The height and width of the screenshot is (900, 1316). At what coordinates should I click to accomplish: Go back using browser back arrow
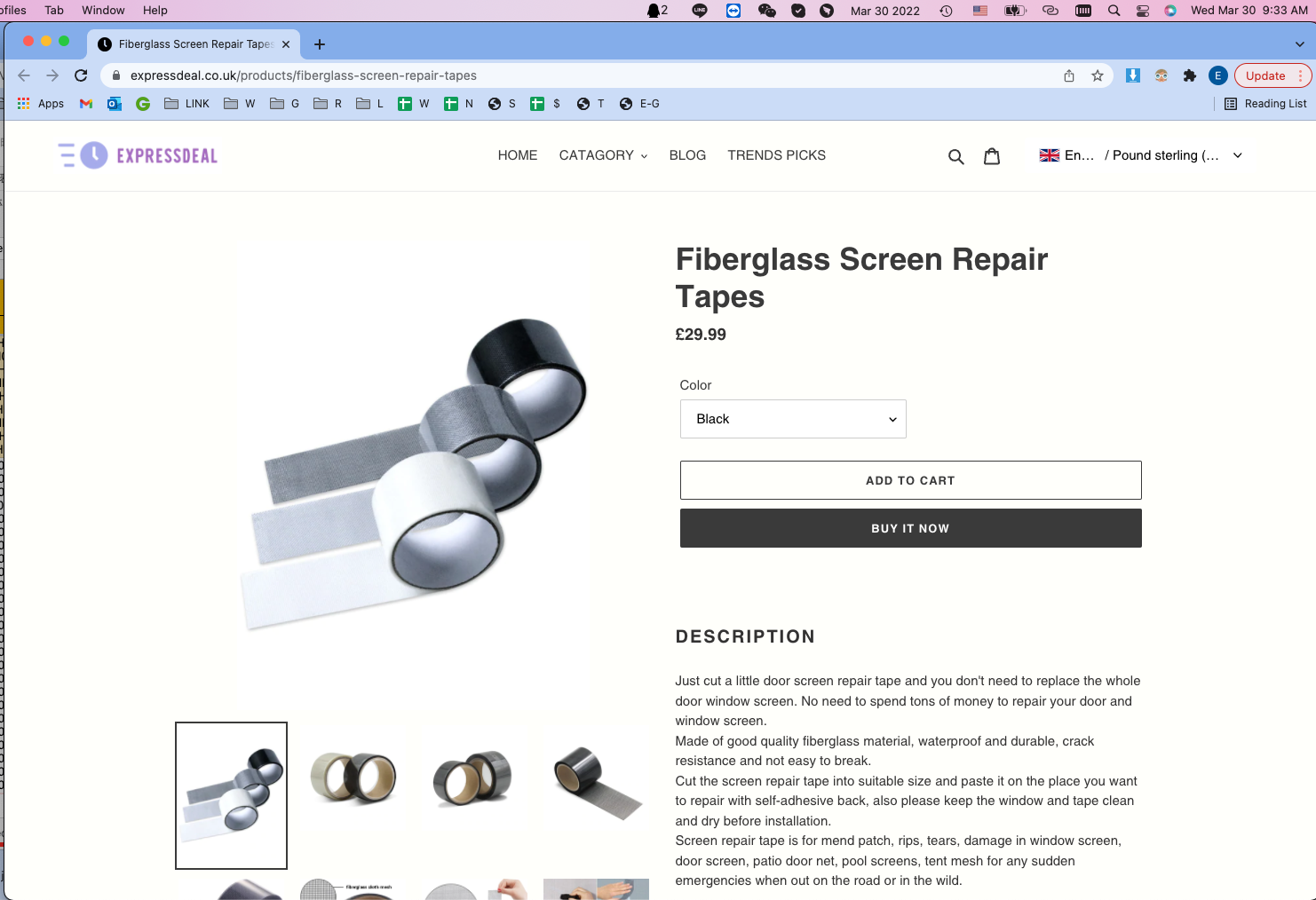(x=24, y=75)
